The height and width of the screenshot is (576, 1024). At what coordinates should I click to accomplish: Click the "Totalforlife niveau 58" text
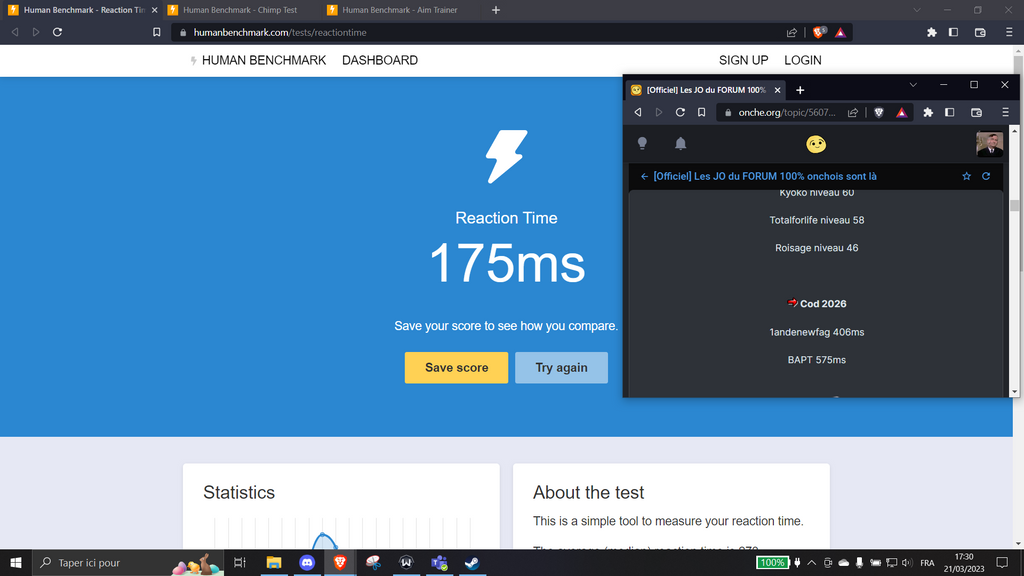[x=816, y=220]
